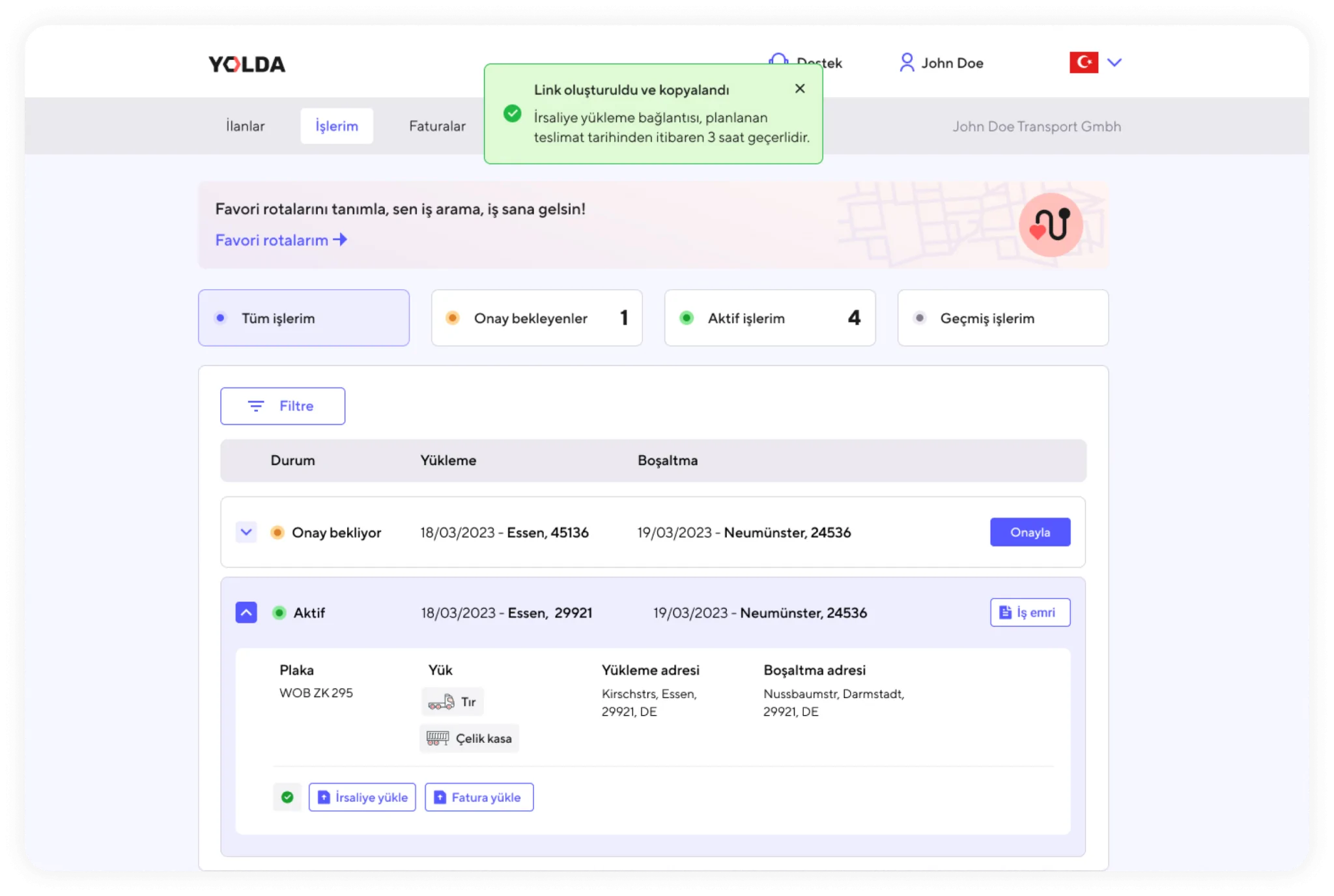Click the YOLDA logo
This screenshot has height=896, width=1334.
247,64
